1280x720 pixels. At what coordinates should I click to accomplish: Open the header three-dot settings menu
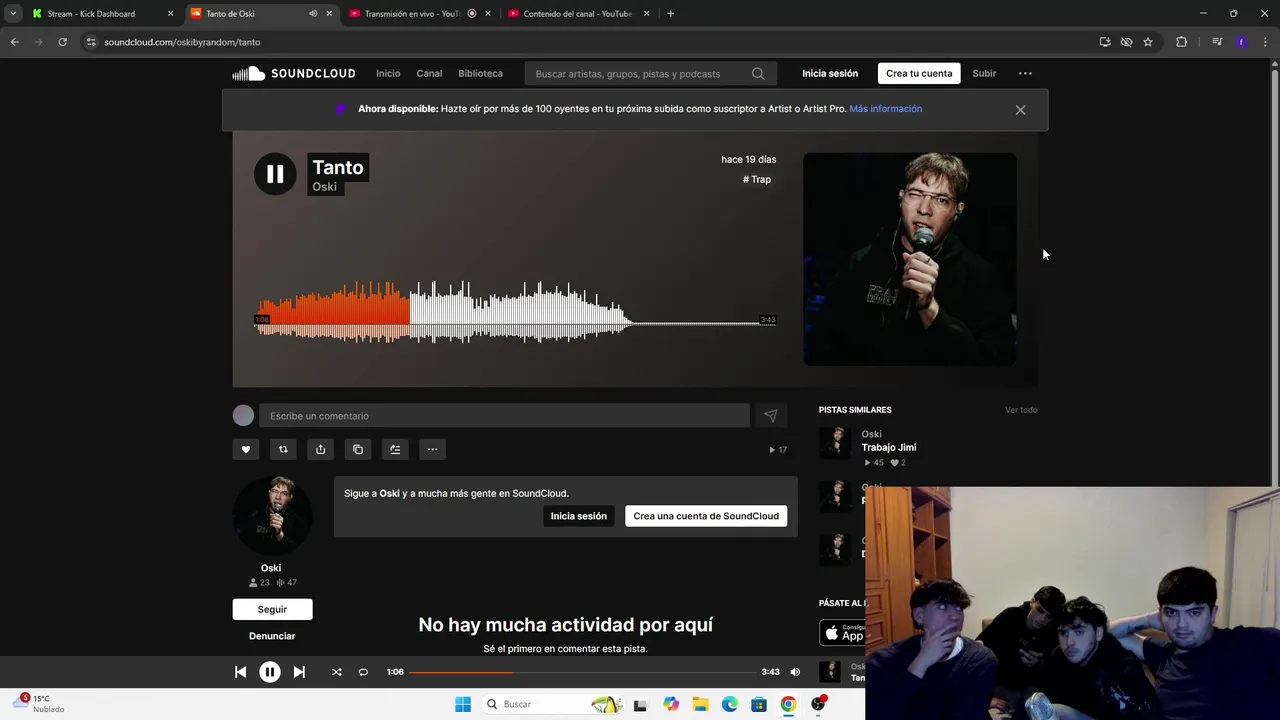[x=1025, y=73]
